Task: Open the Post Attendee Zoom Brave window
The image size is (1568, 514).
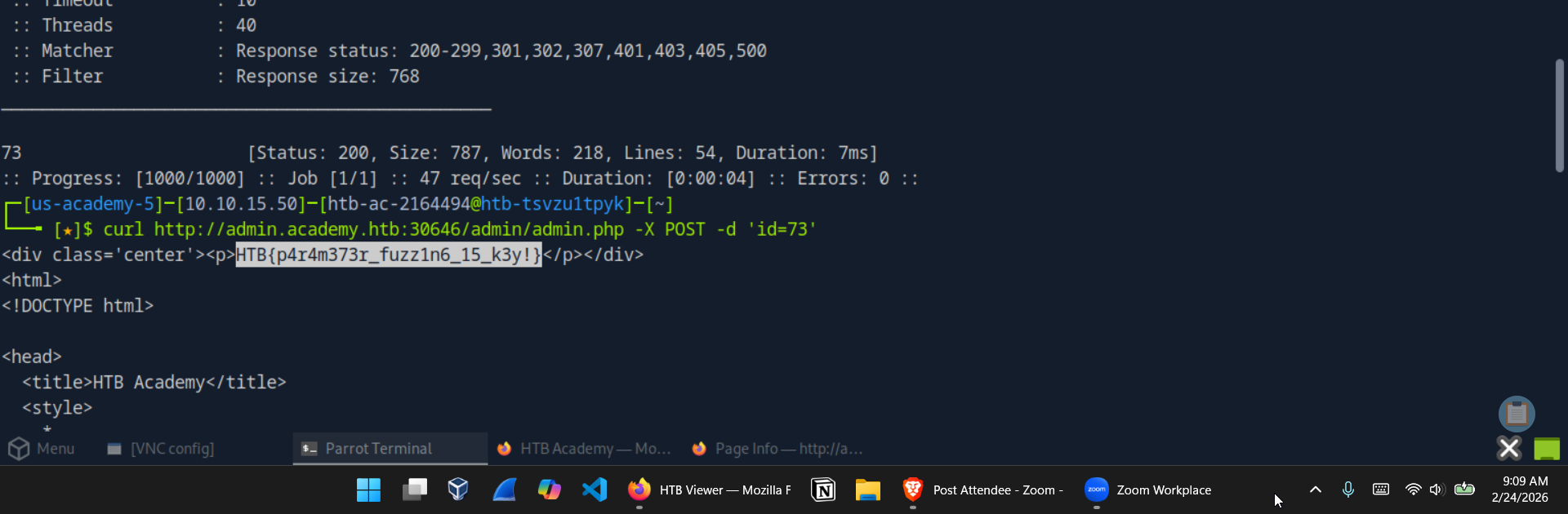Action: tap(983, 490)
